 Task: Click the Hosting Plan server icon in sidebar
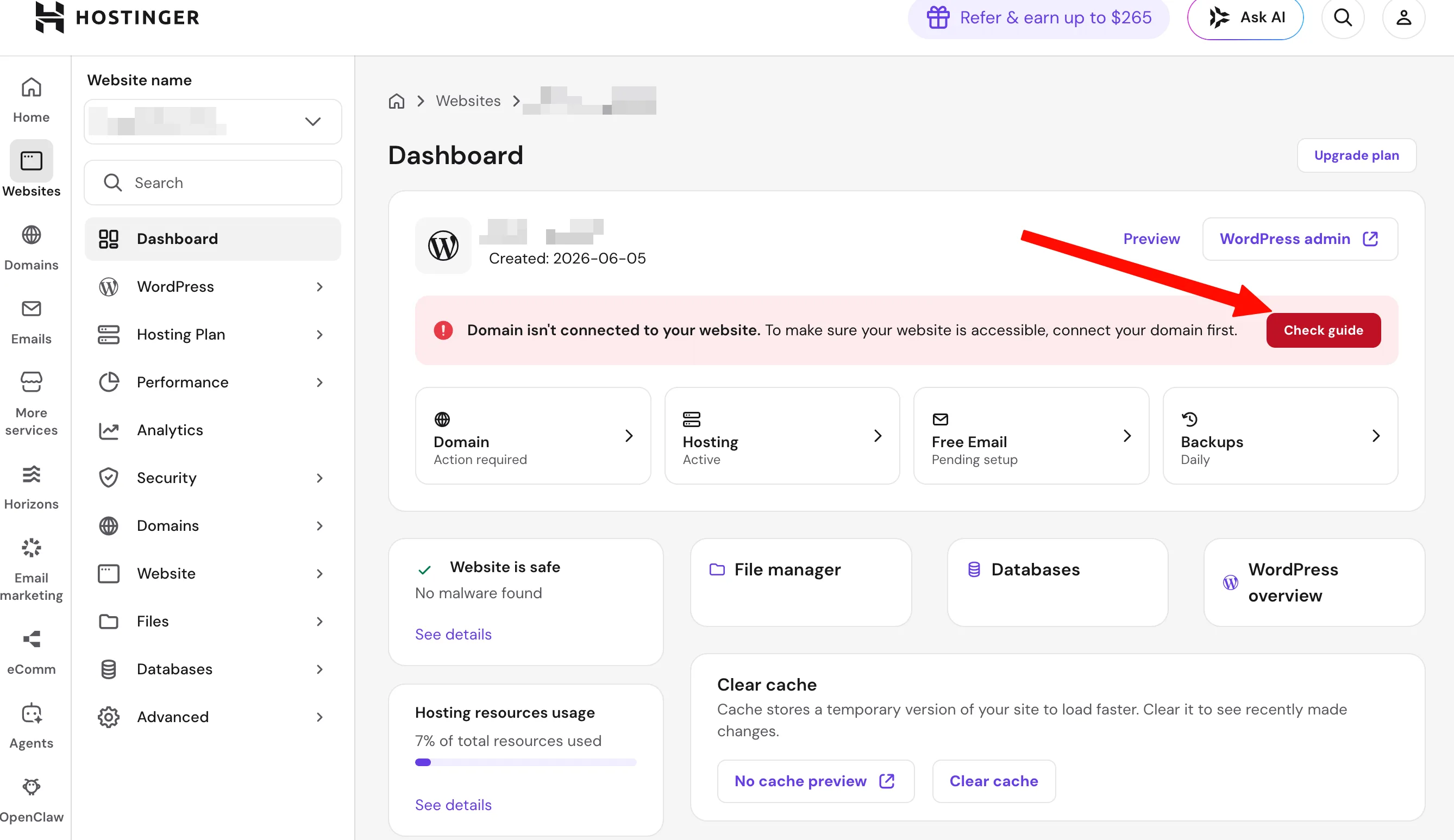pyautogui.click(x=109, y=335)
